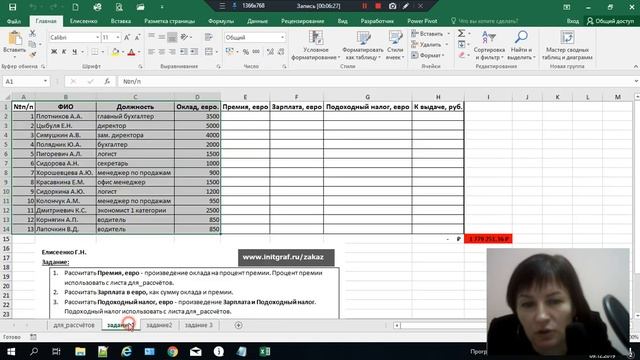Open the Calibri font name dropdown
Viewport: 640px width, 360px height.
(98, 37)
